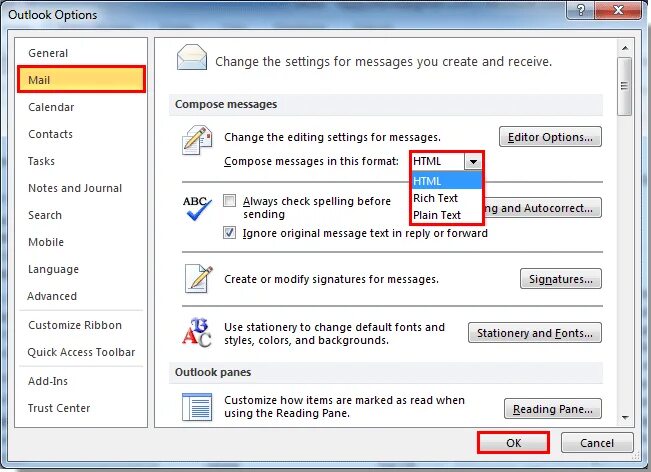The width and height of the screenshot is (651, 472).
Task: Open Stationery and Fonts button
Action: click(535, 333)
